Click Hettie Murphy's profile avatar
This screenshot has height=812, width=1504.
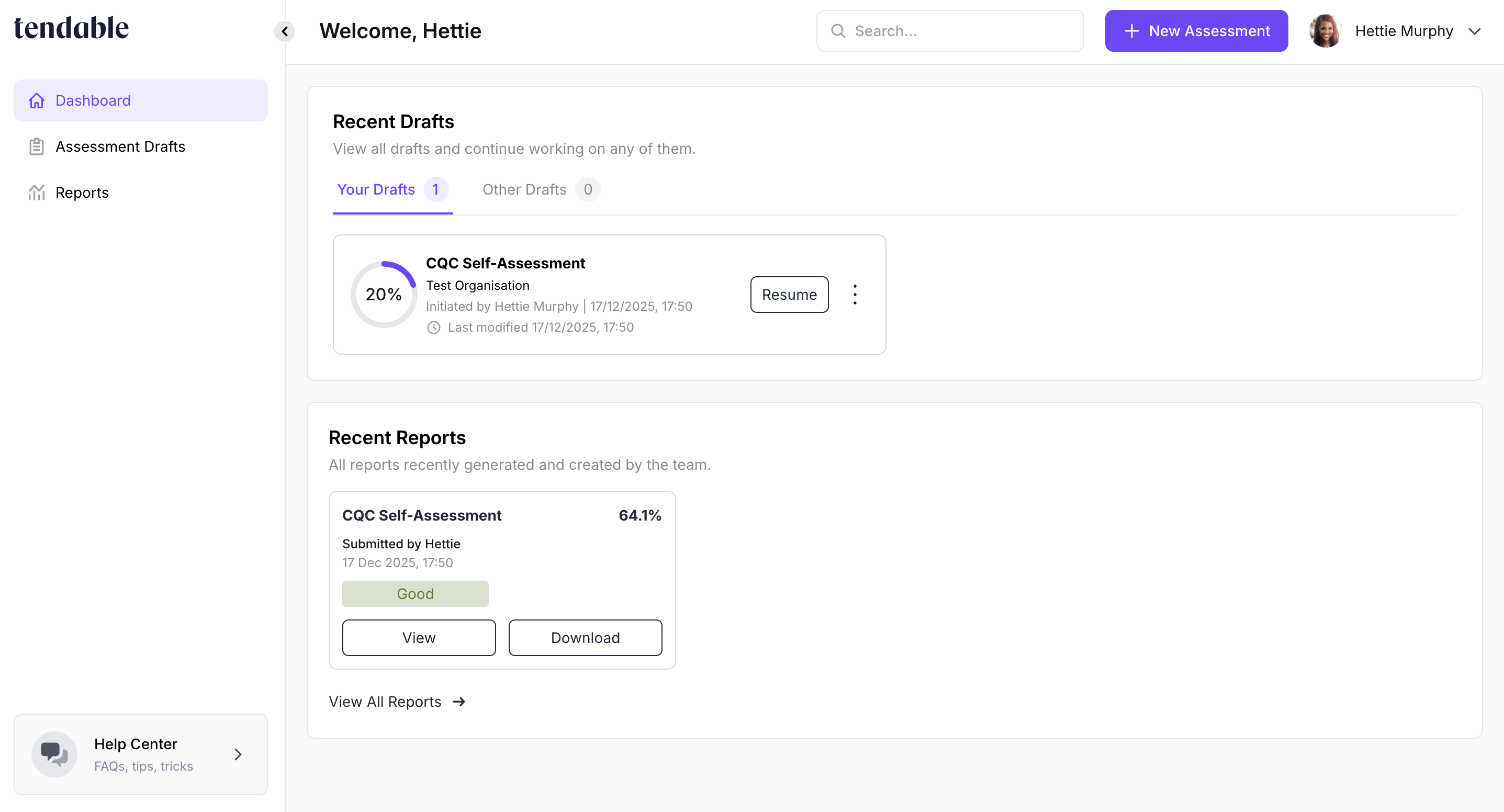point(1325,31)
